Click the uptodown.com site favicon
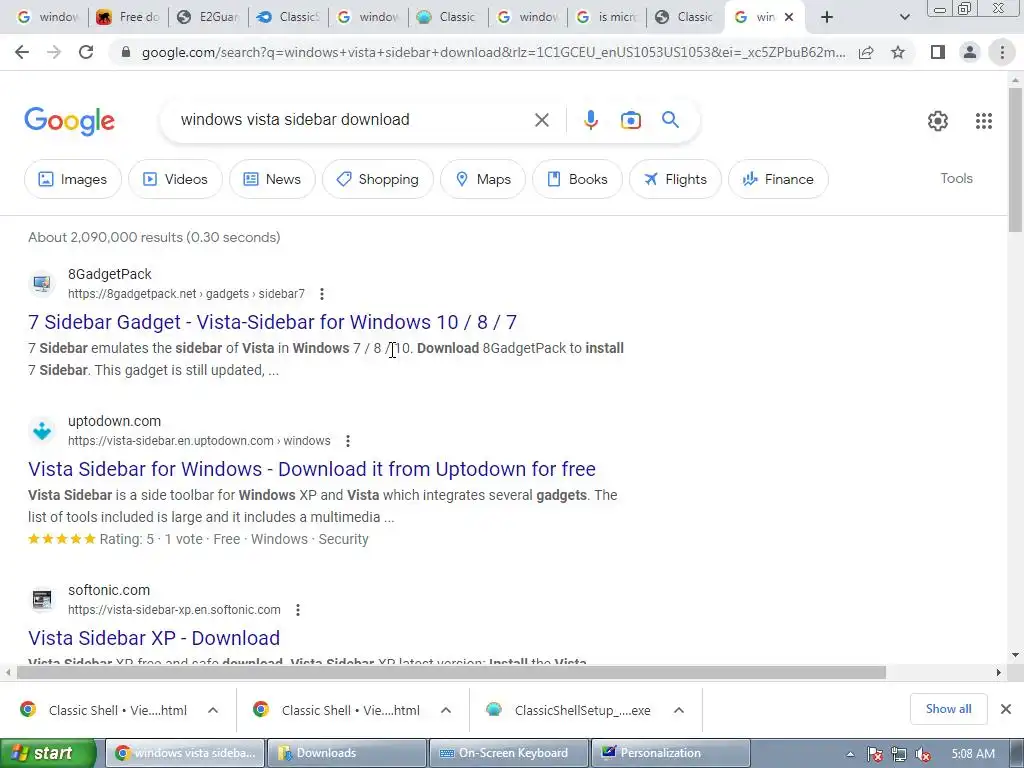 [x=42, y=430]
